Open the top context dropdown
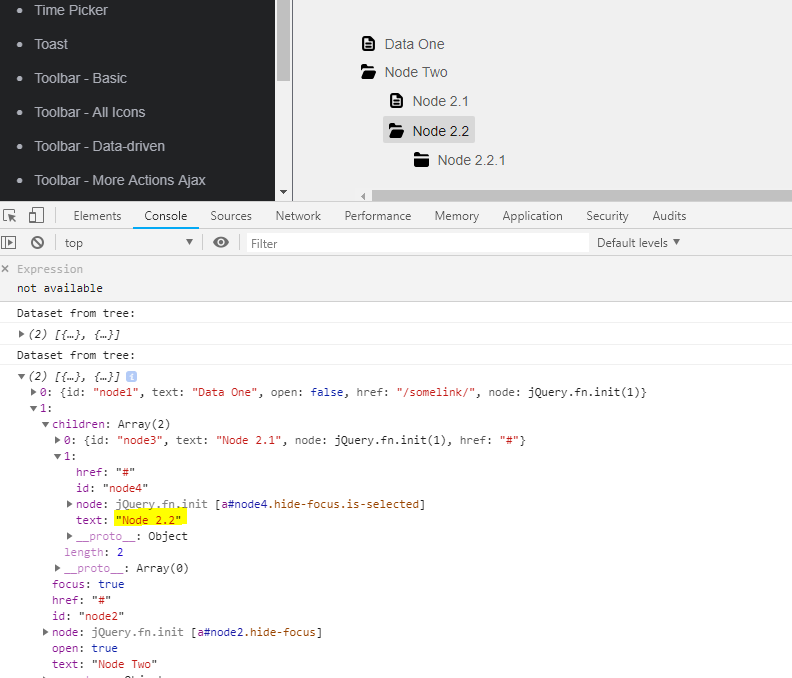Image resolution: width=792 pixels, height=678 pixels. coord(129,243)
